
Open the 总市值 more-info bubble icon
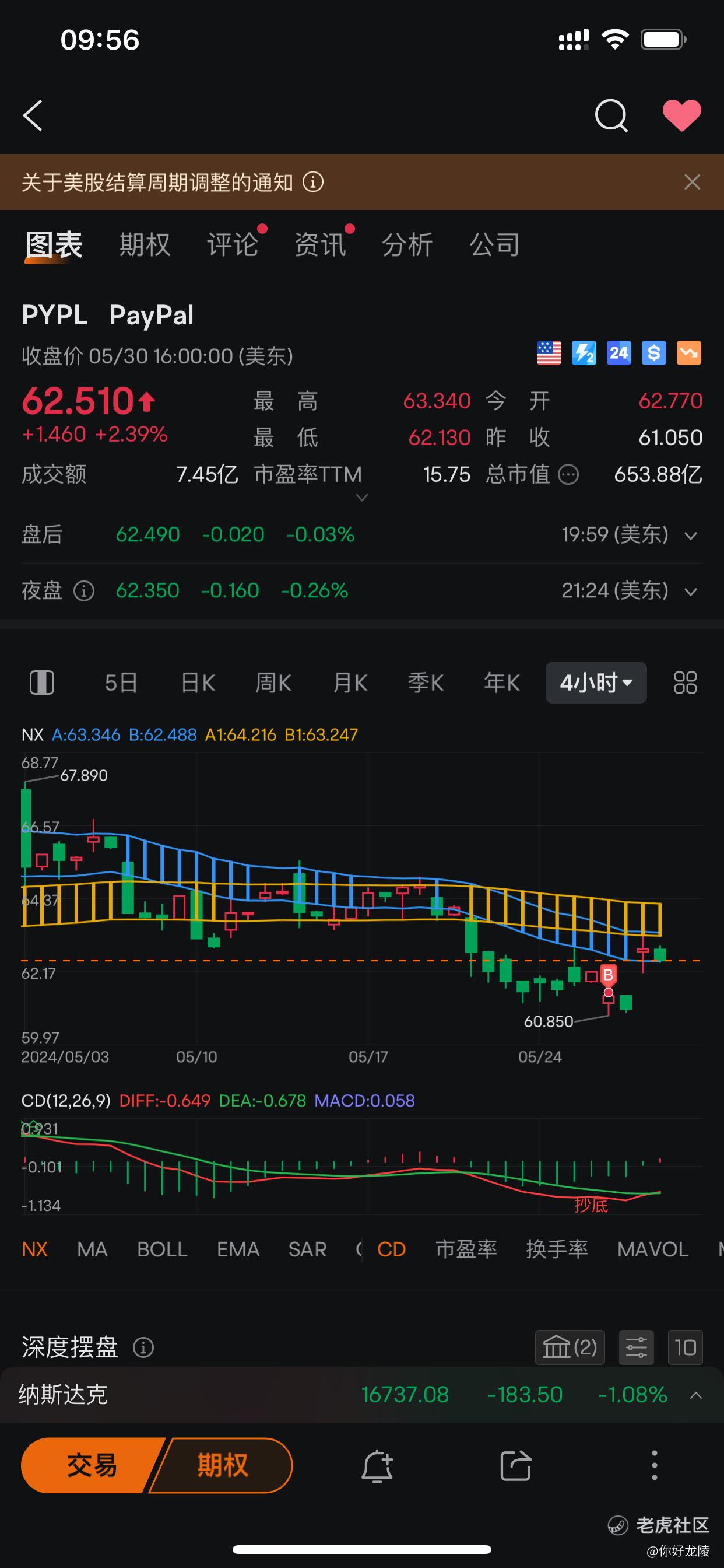click(x=568, y=475)
